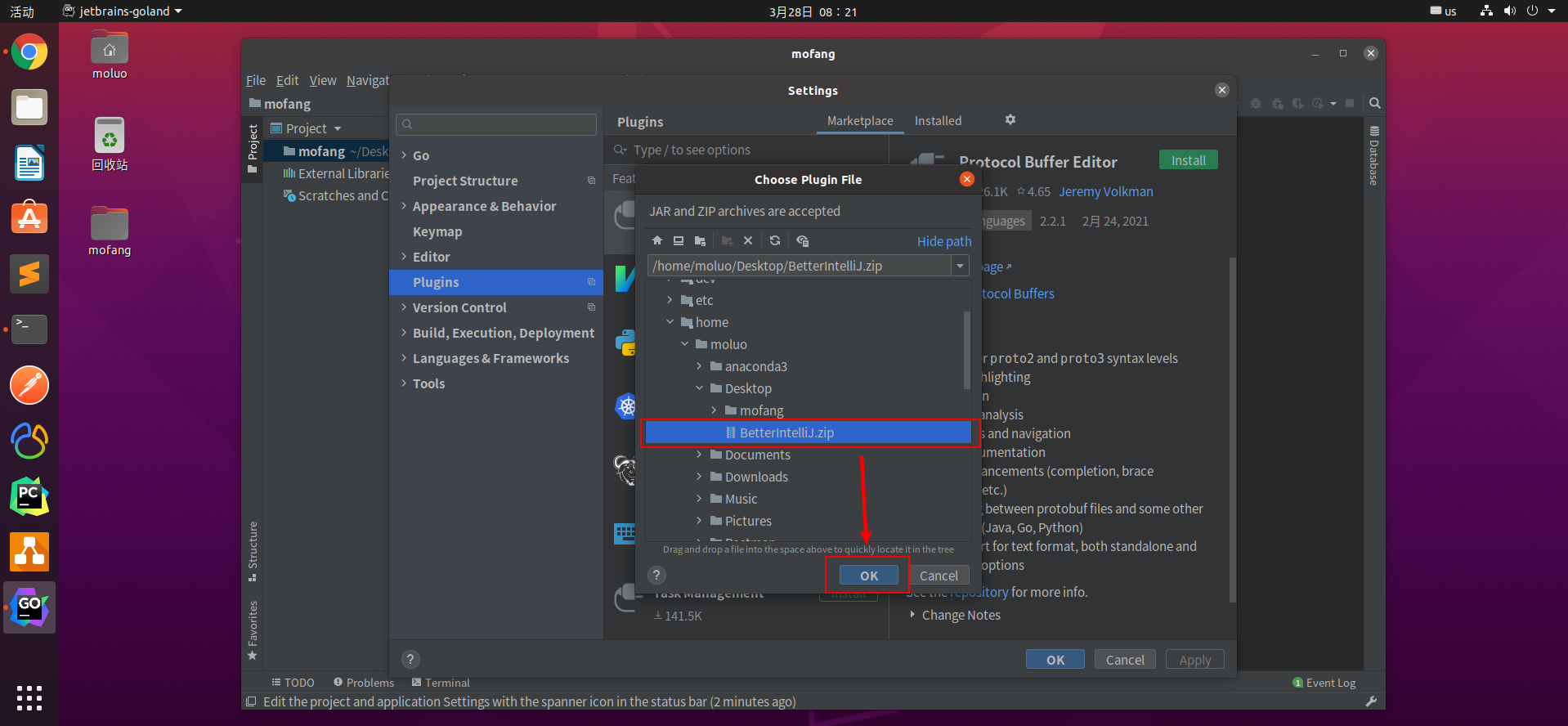Switch to the Marketplace tab
Viewport: 1568px width, 726px height.
860,121
